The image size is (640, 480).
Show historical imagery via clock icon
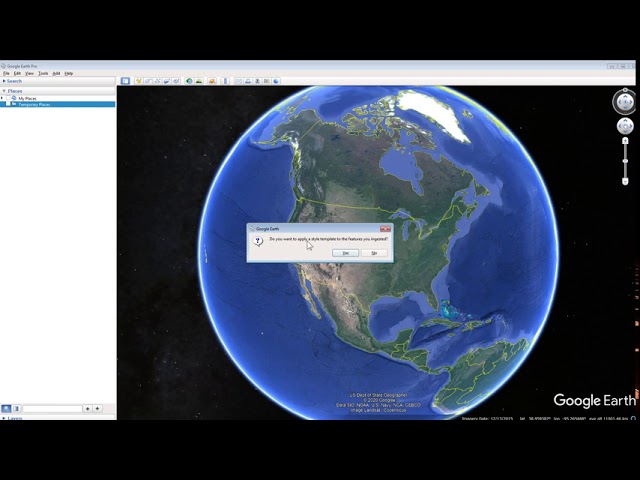coord(189,81)
